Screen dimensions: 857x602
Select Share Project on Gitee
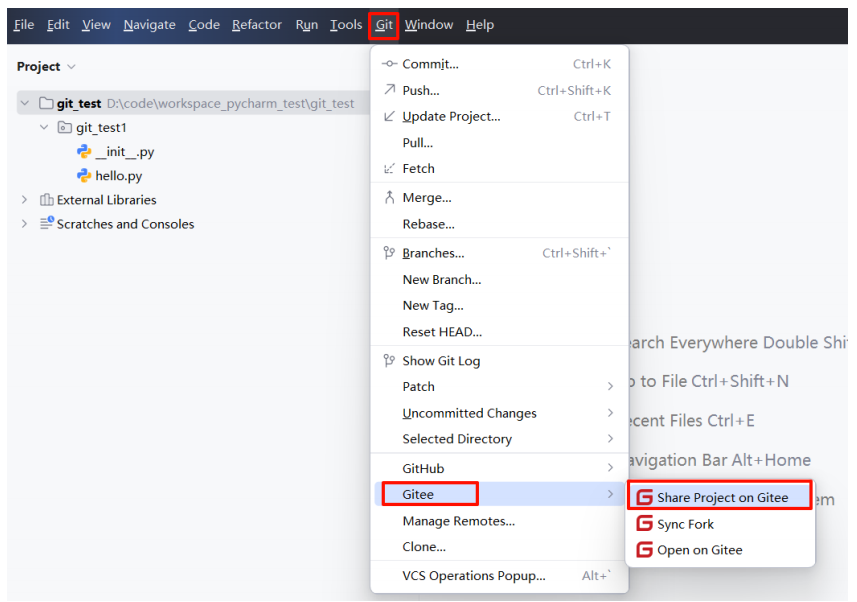tap(720, 497)
